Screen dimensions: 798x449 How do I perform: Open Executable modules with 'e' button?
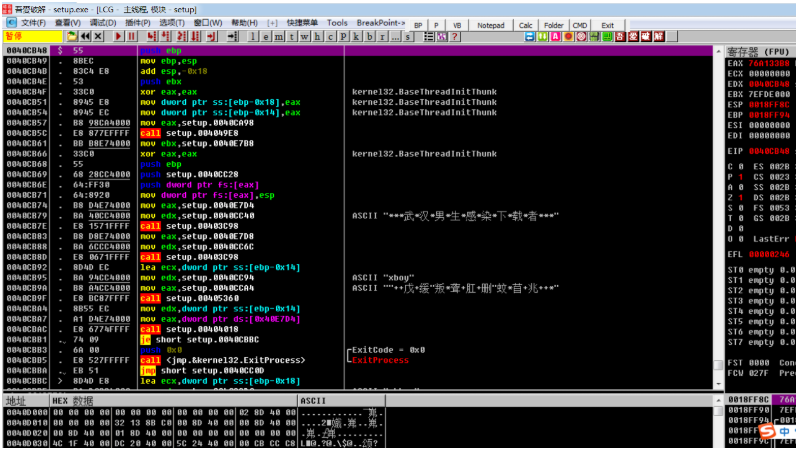pos(266,37)
